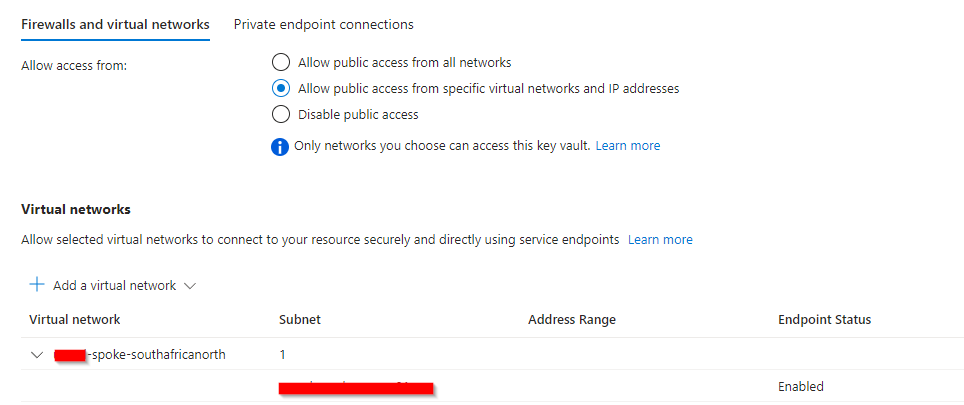Select the spoke-southafricanorth network name
Image resolution: width=964 pixels, height=405 pixels.
click(x=140, y=355)
